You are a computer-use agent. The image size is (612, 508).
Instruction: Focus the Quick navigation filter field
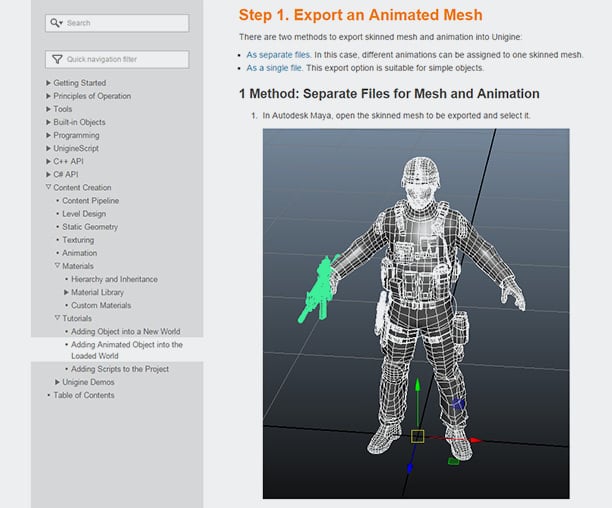[x=117, y=59]
